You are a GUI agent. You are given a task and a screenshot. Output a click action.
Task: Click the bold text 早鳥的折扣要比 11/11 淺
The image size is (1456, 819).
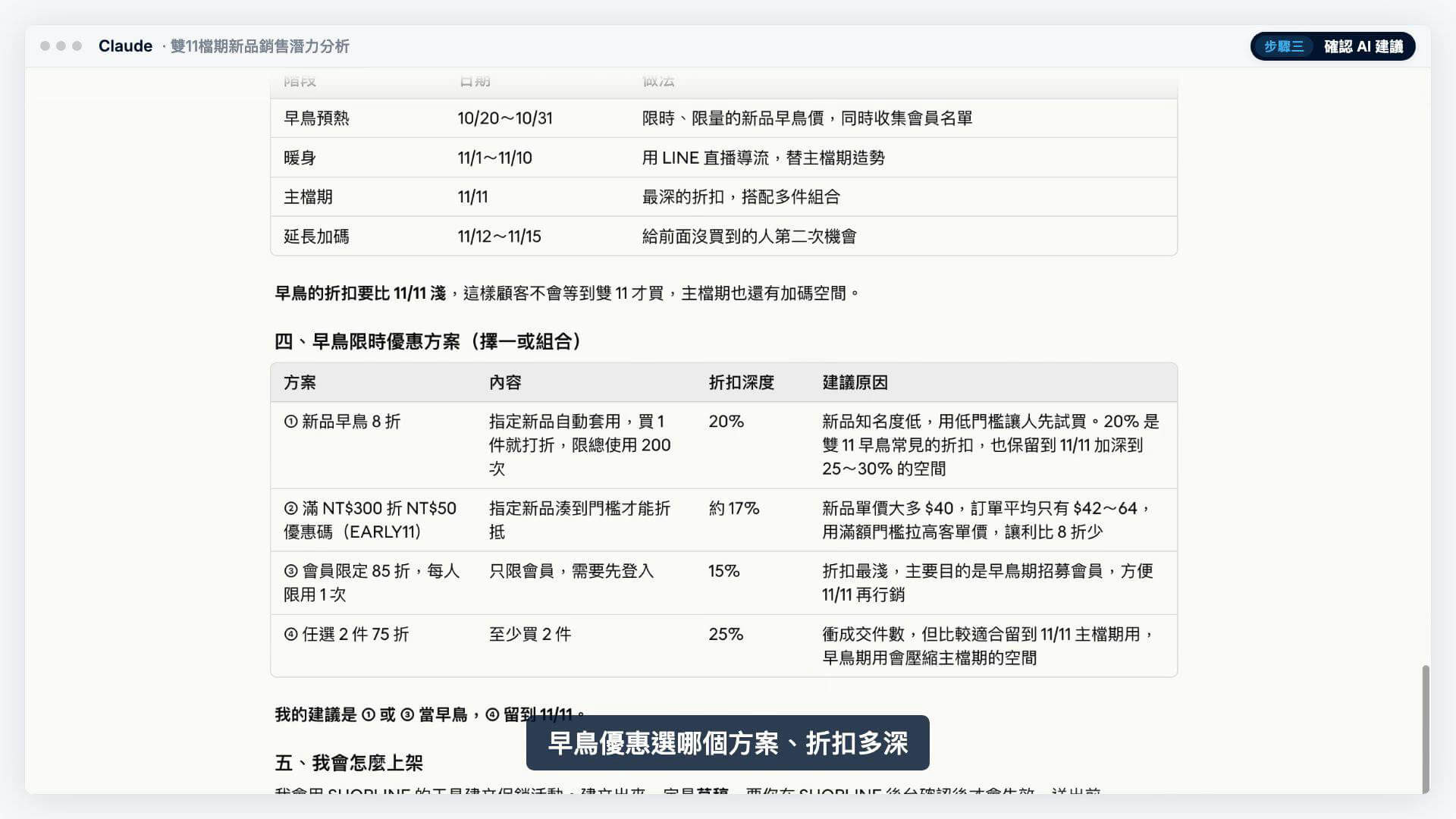[360, 293]
